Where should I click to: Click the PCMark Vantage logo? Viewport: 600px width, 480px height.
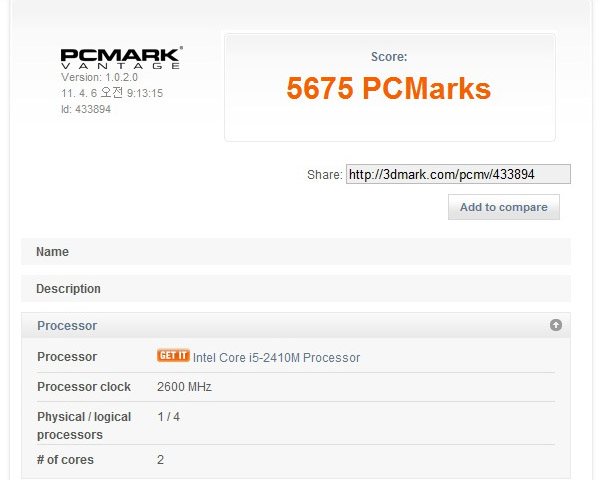point(121,58)
